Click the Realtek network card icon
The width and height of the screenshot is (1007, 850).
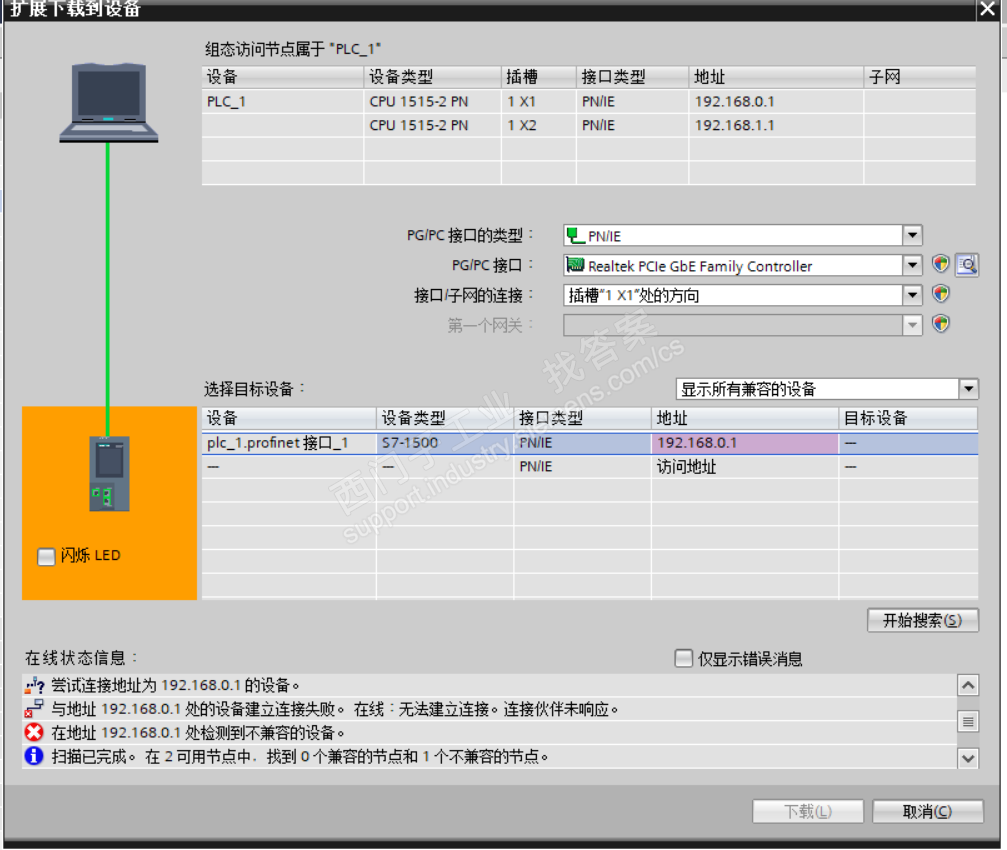point(575,265)
